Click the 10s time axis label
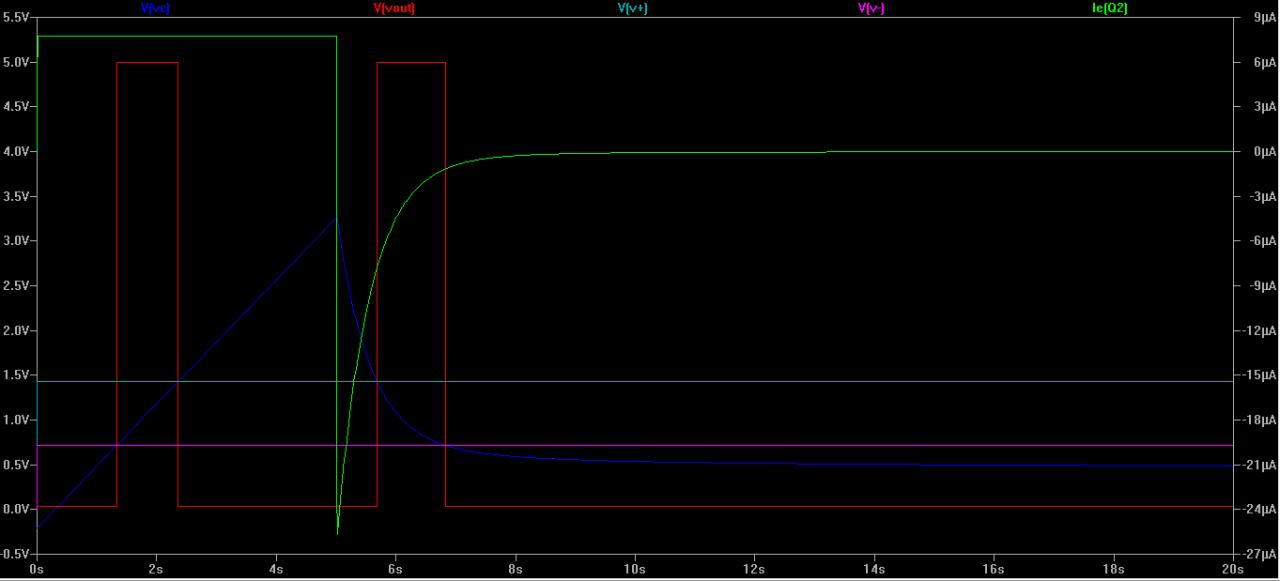The image size is (1280, 581). [x=636, y=569]
